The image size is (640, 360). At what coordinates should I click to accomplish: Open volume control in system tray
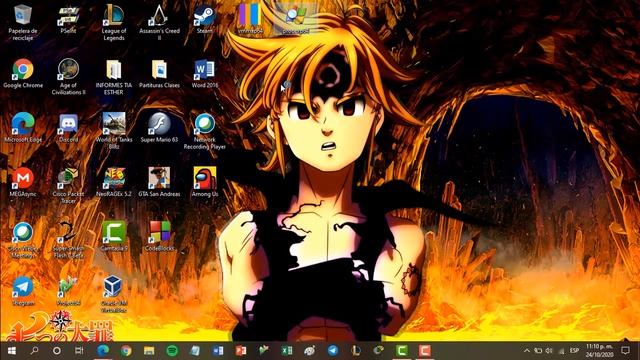tap(549, 351)
